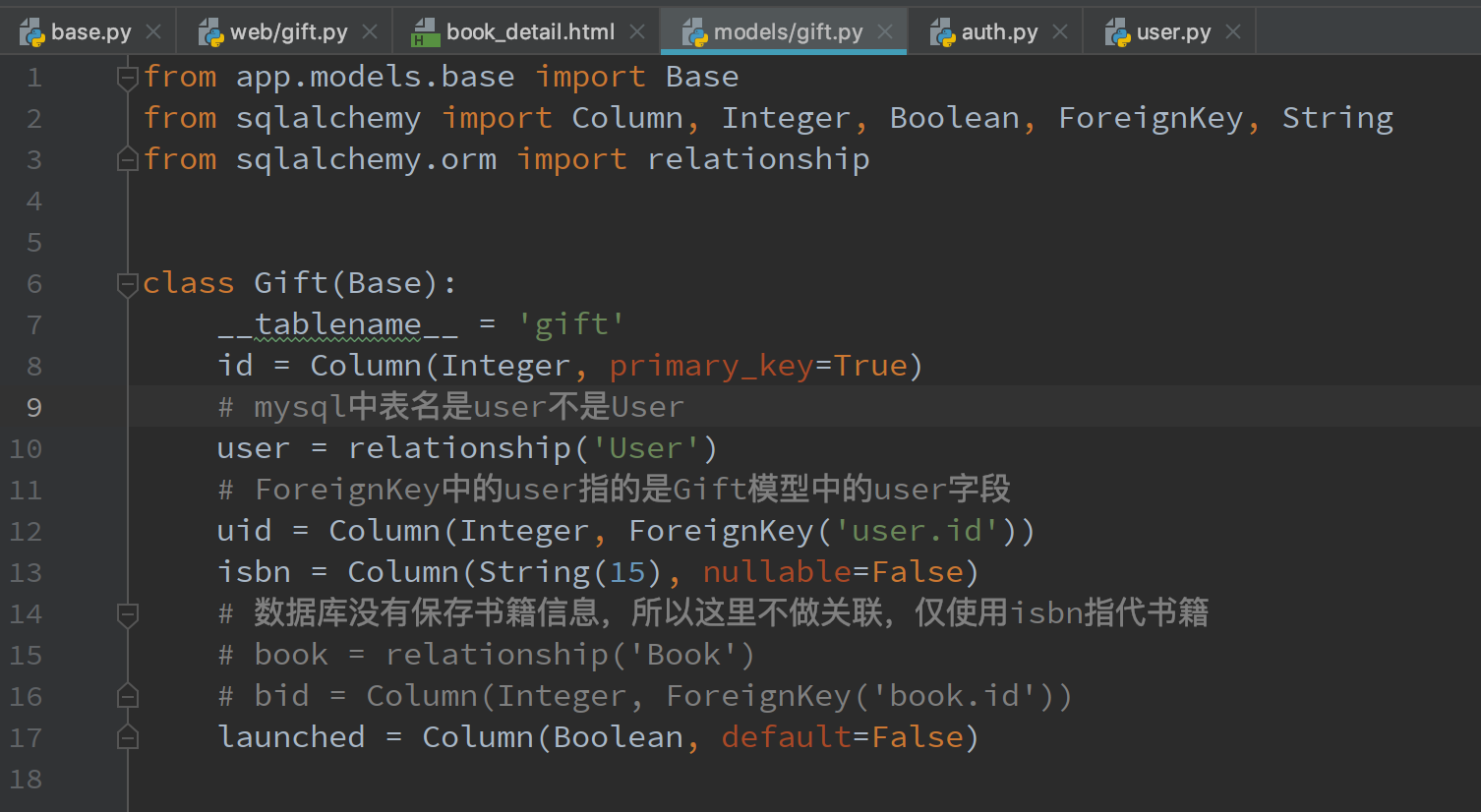Screen dimensions: 1481x812
Task: Click the class name 'Gift' on line 6
Action: pos(291,283)
